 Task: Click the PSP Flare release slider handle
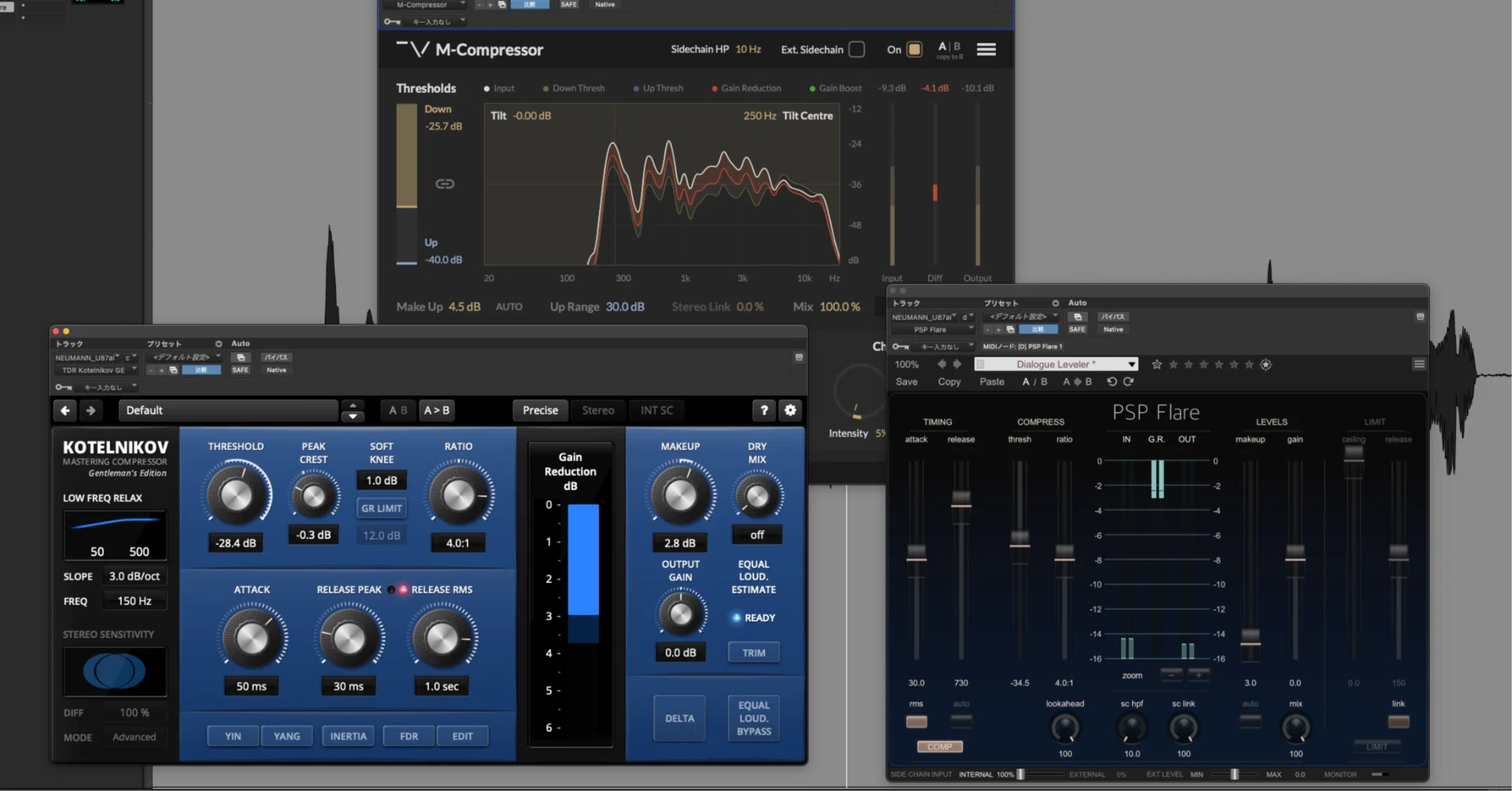pos(961,499)
